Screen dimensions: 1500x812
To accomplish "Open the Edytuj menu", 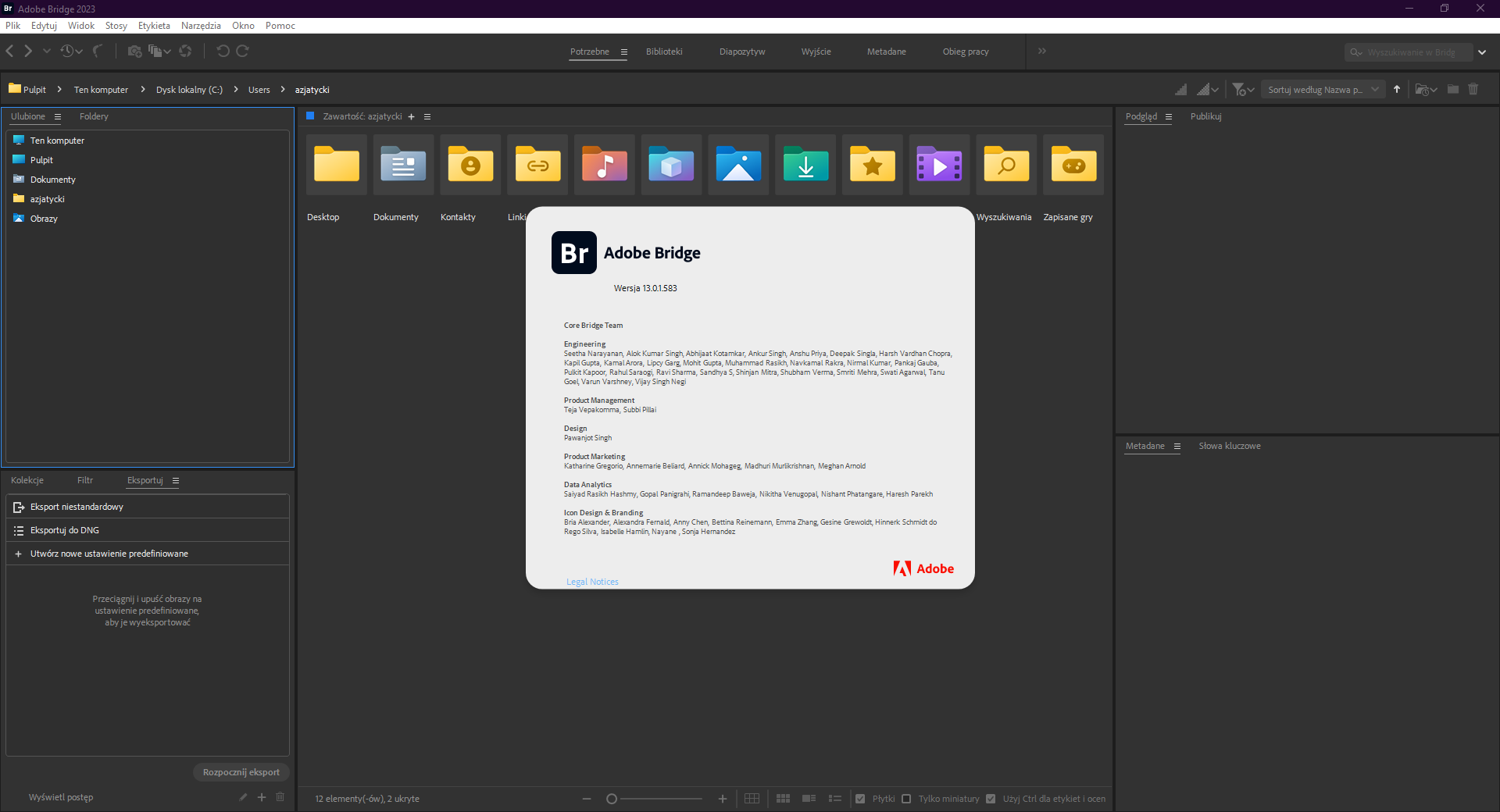I will [44, 26].
